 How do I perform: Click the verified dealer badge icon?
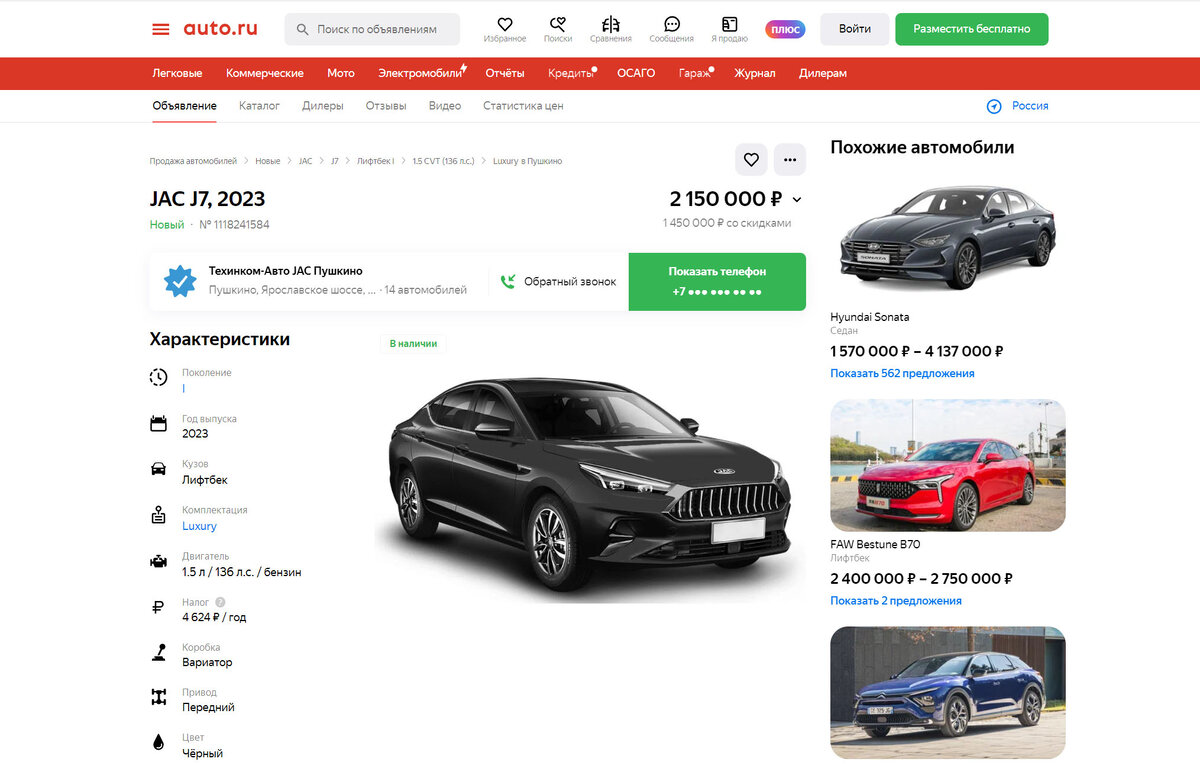pyautogui.click(x=180, y=282)
